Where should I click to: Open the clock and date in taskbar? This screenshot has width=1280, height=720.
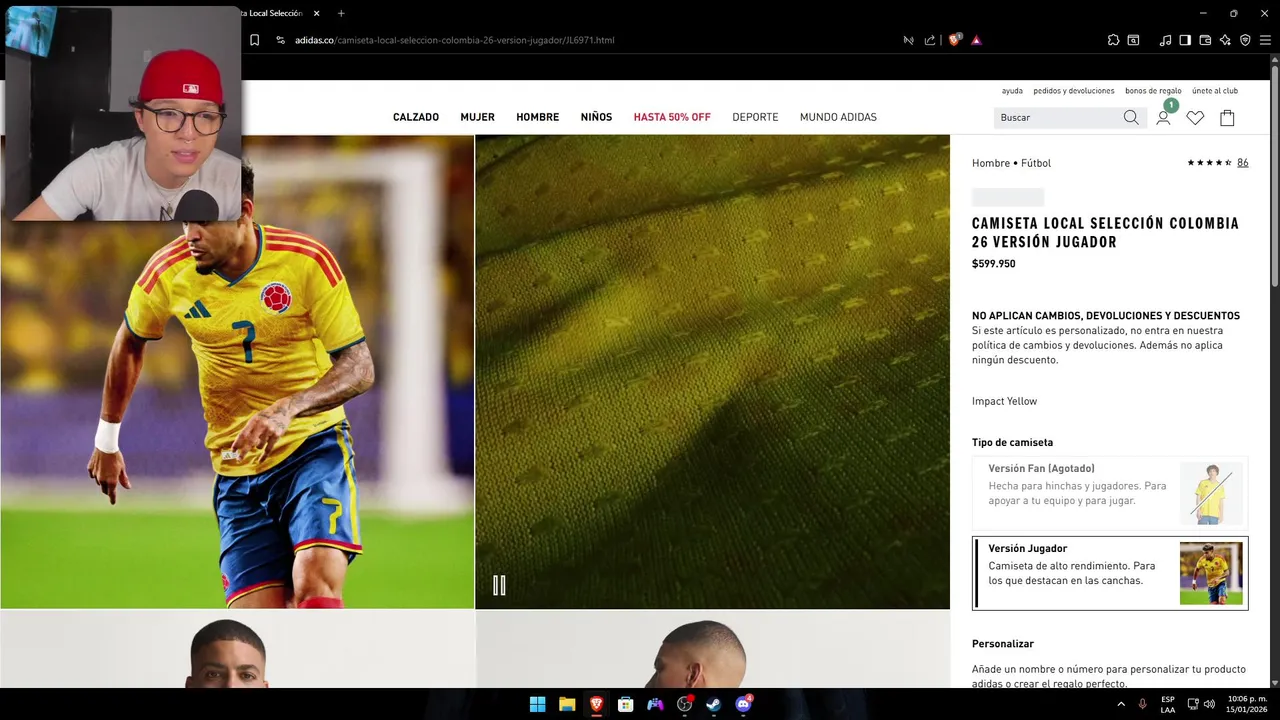coord(1247,704)
